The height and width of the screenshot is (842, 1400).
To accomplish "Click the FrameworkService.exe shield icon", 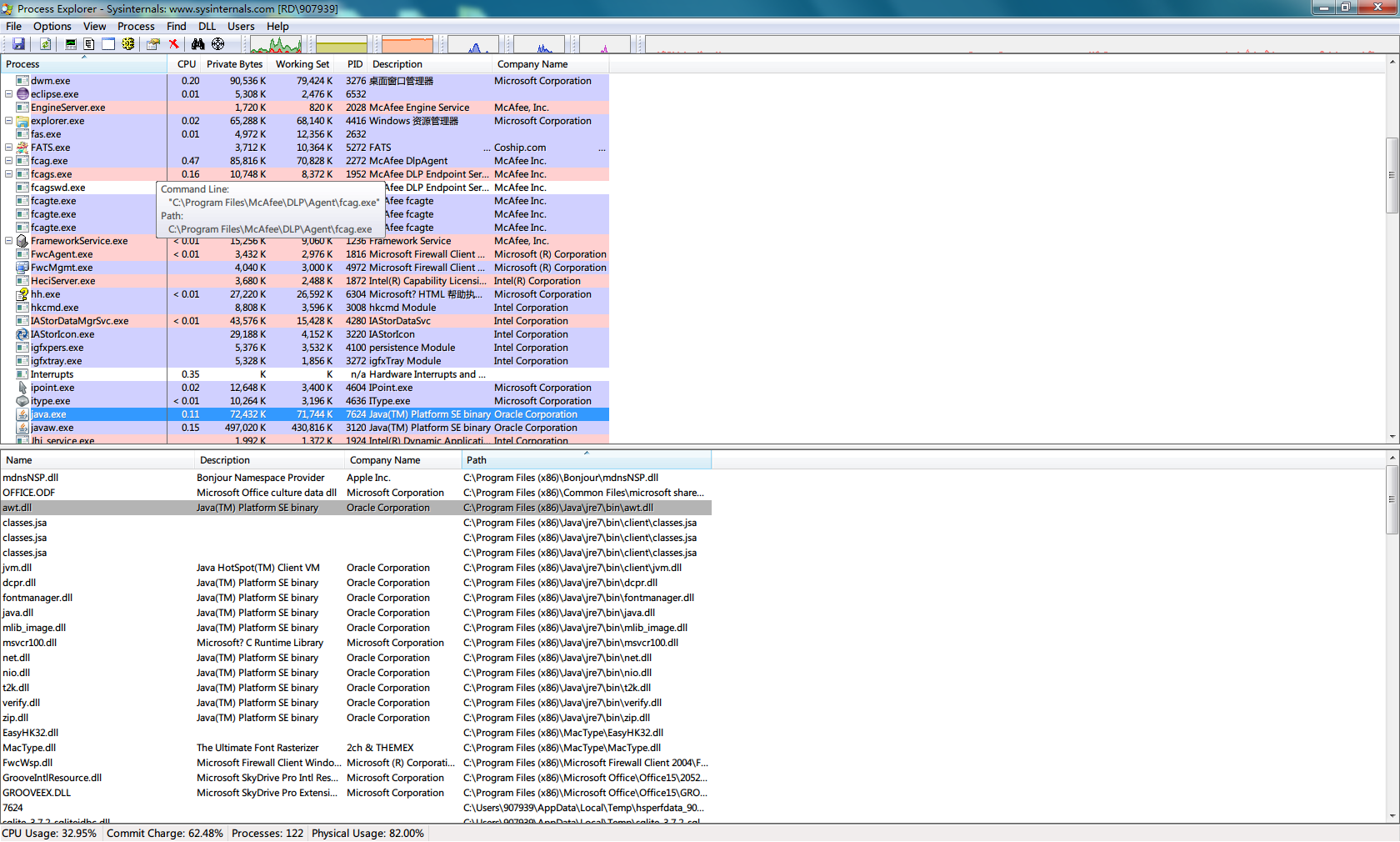I will [x=22, y=241].
